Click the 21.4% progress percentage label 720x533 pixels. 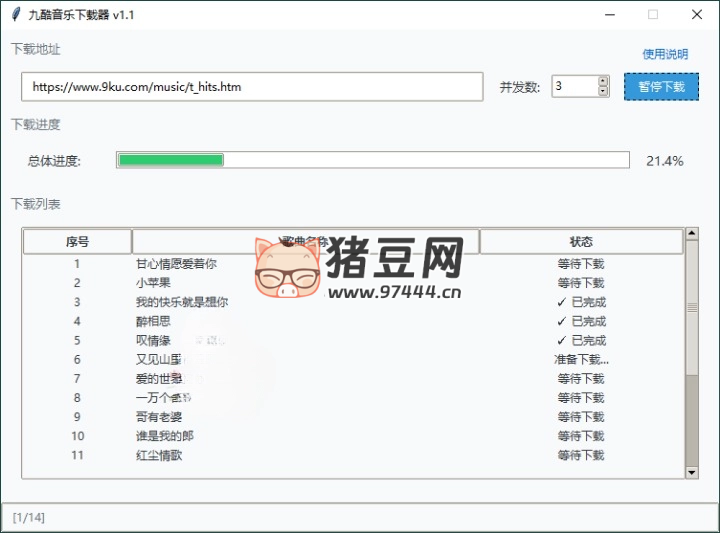pyautogui.click(x=664, y=161)
